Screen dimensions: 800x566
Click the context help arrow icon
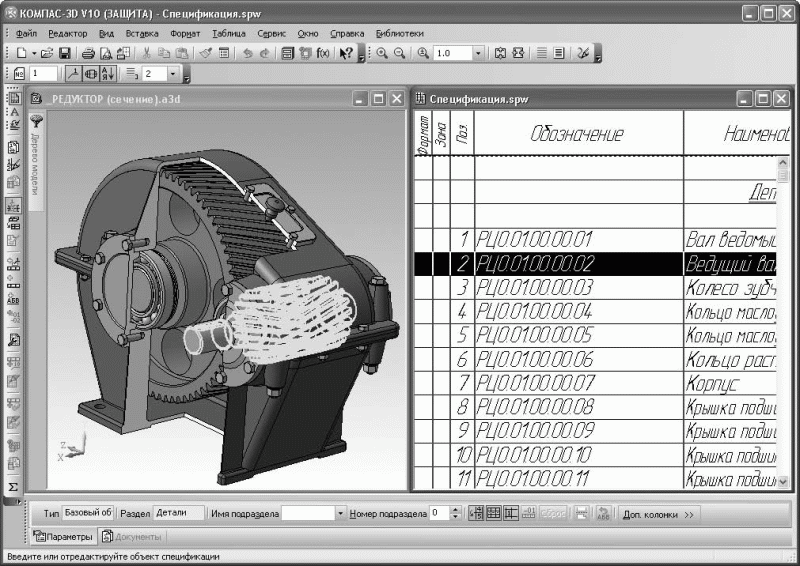(346, 53)
